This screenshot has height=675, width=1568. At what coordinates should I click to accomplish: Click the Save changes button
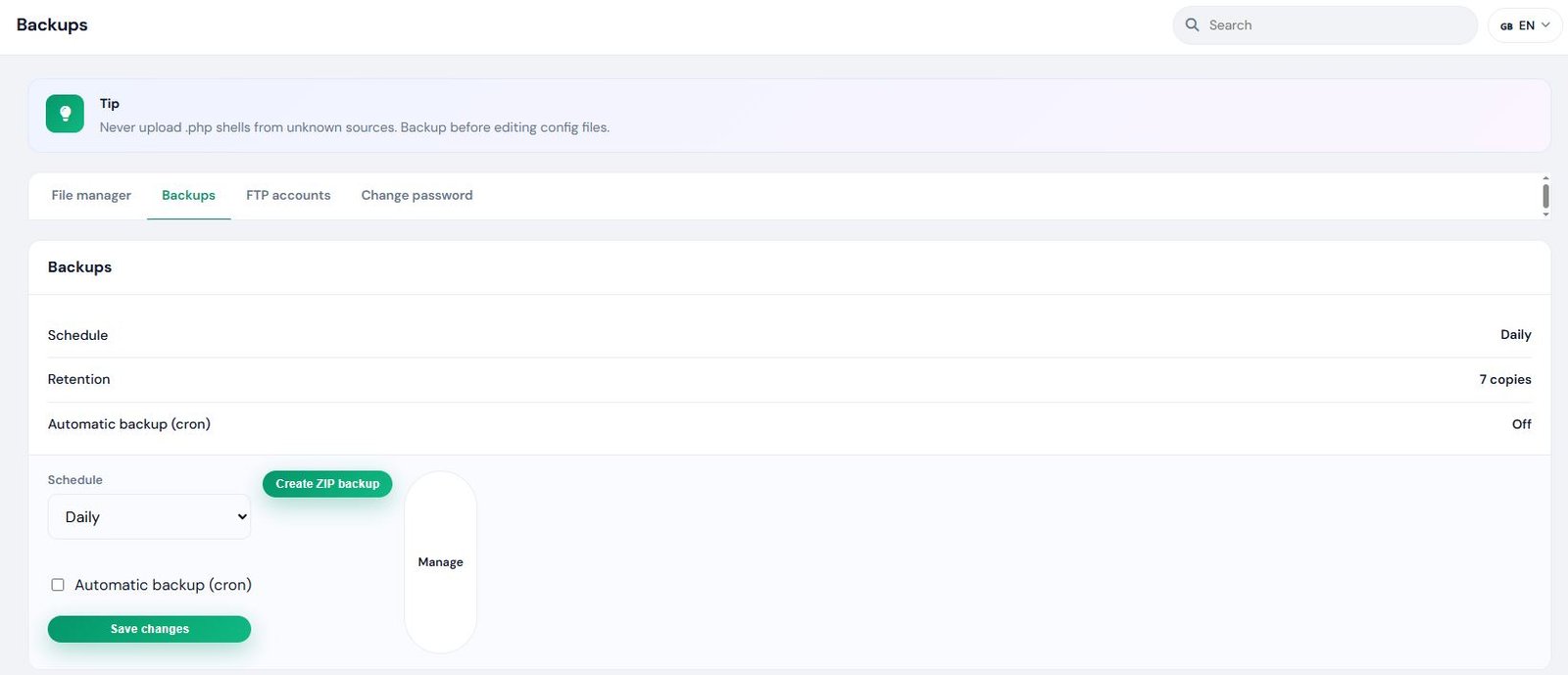pos(149,629)
